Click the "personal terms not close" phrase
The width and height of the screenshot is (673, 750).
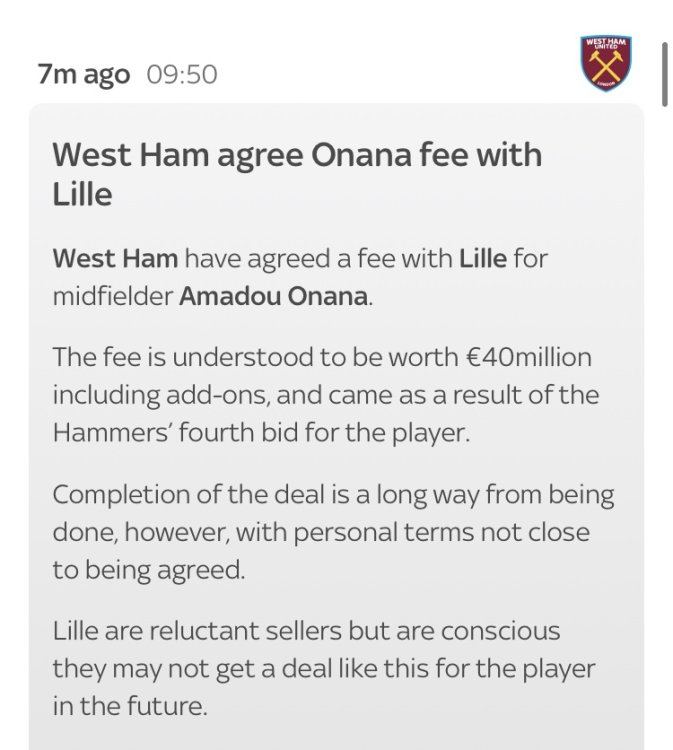point(444,532)
